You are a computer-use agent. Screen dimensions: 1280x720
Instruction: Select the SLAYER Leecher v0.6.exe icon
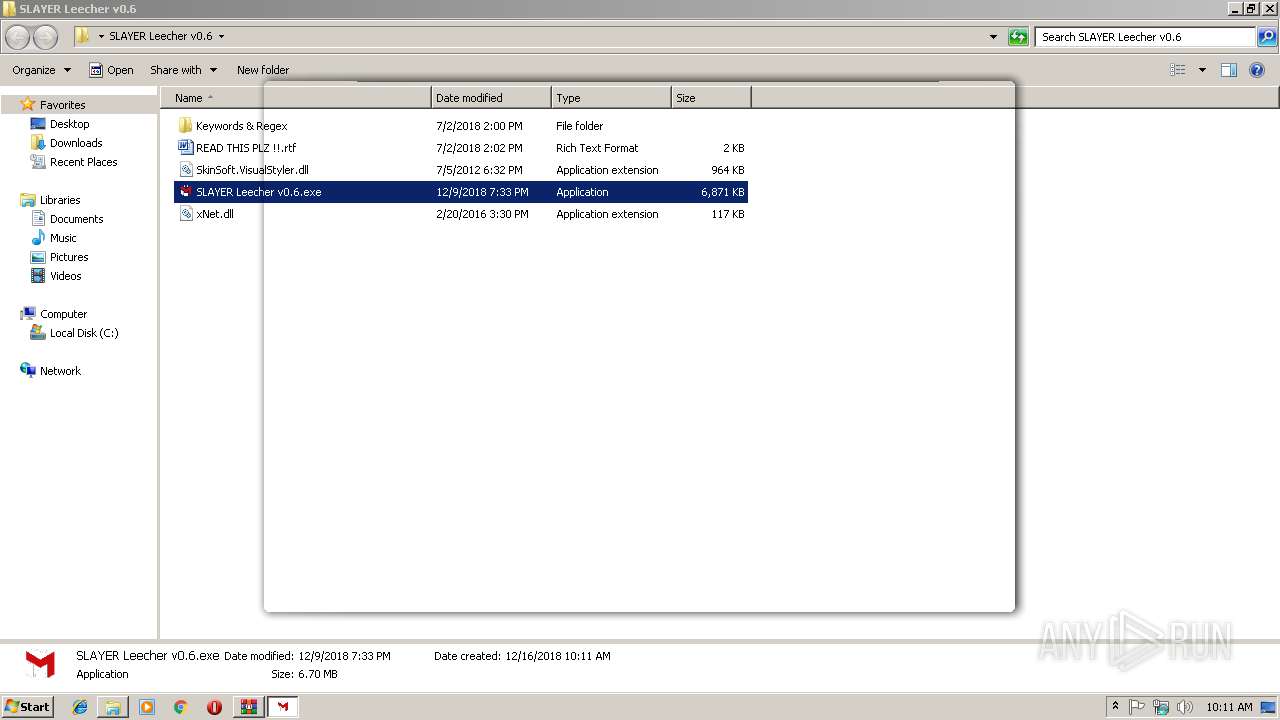tap(185, 192)
